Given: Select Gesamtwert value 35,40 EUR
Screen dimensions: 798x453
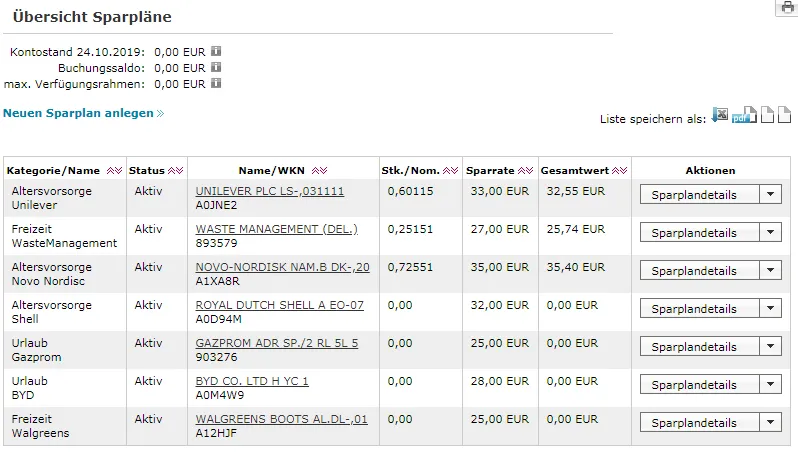Looking at the screenshot, I should [x=576, y=267].
